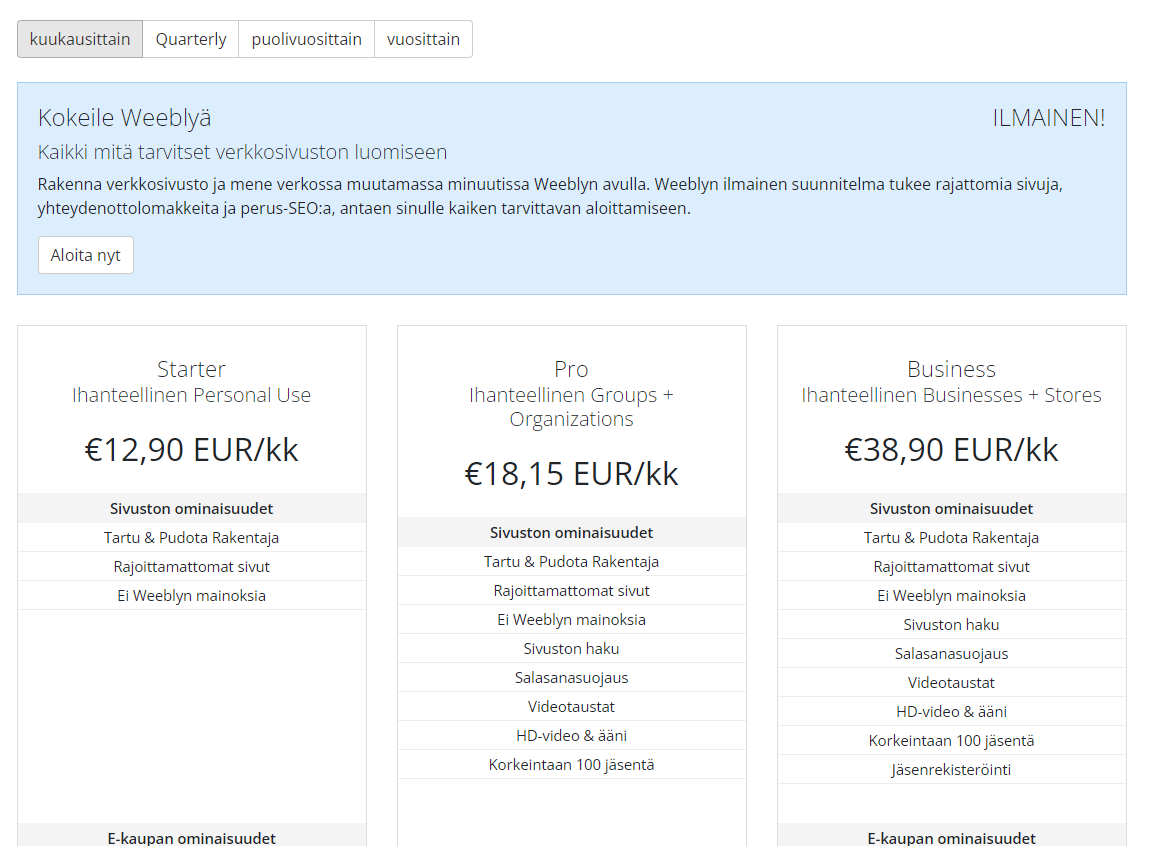1151x846 pixels.
Task: Click HD-video & ääni in Pro card
Action: [x=572, y=736]
